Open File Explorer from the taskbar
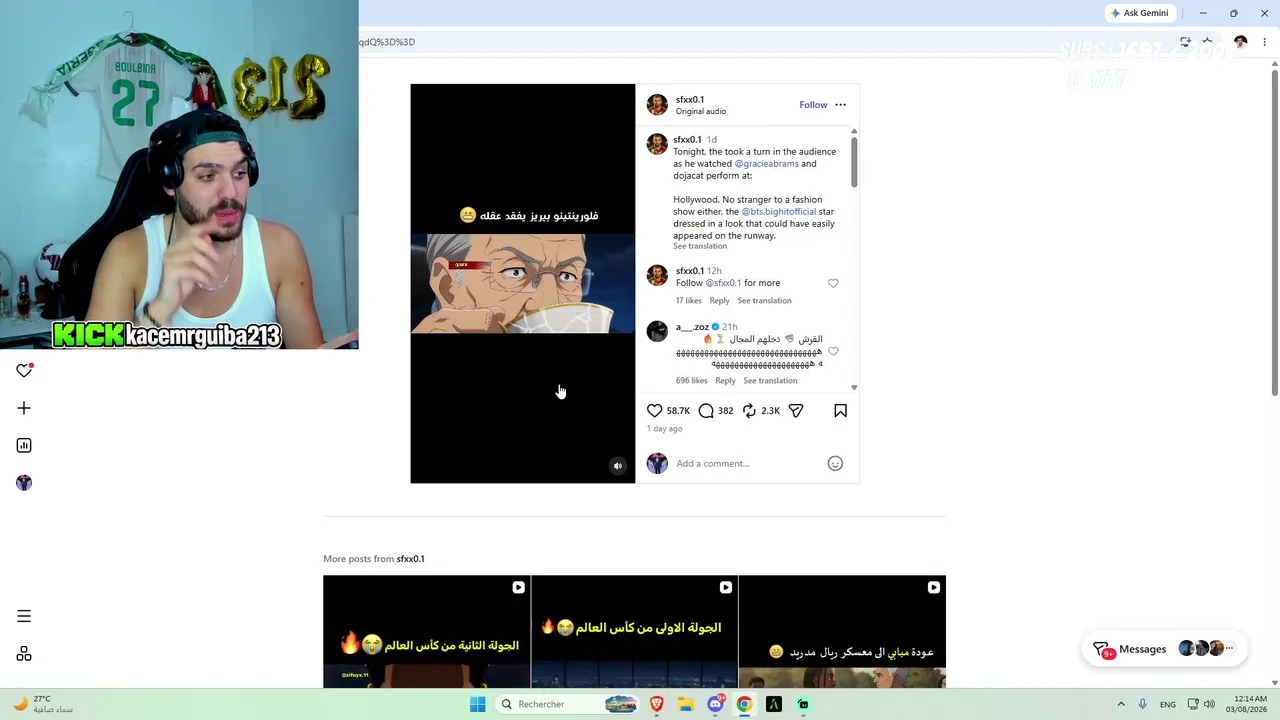The height and width of the screenshot is (720, 1280). click(x=686, y=704)
